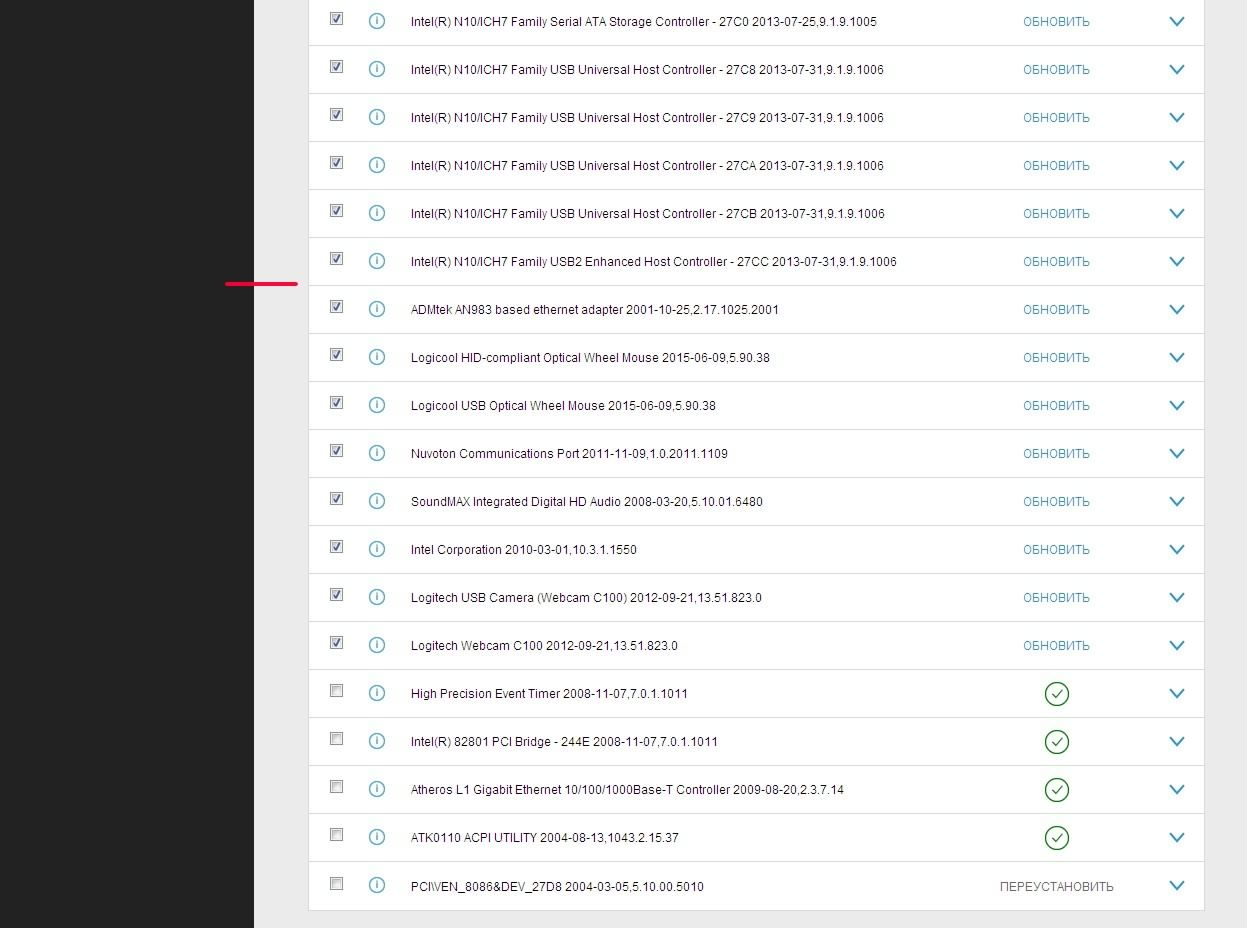Check the High Precision Event Timer checkbox

coord(336,690)
